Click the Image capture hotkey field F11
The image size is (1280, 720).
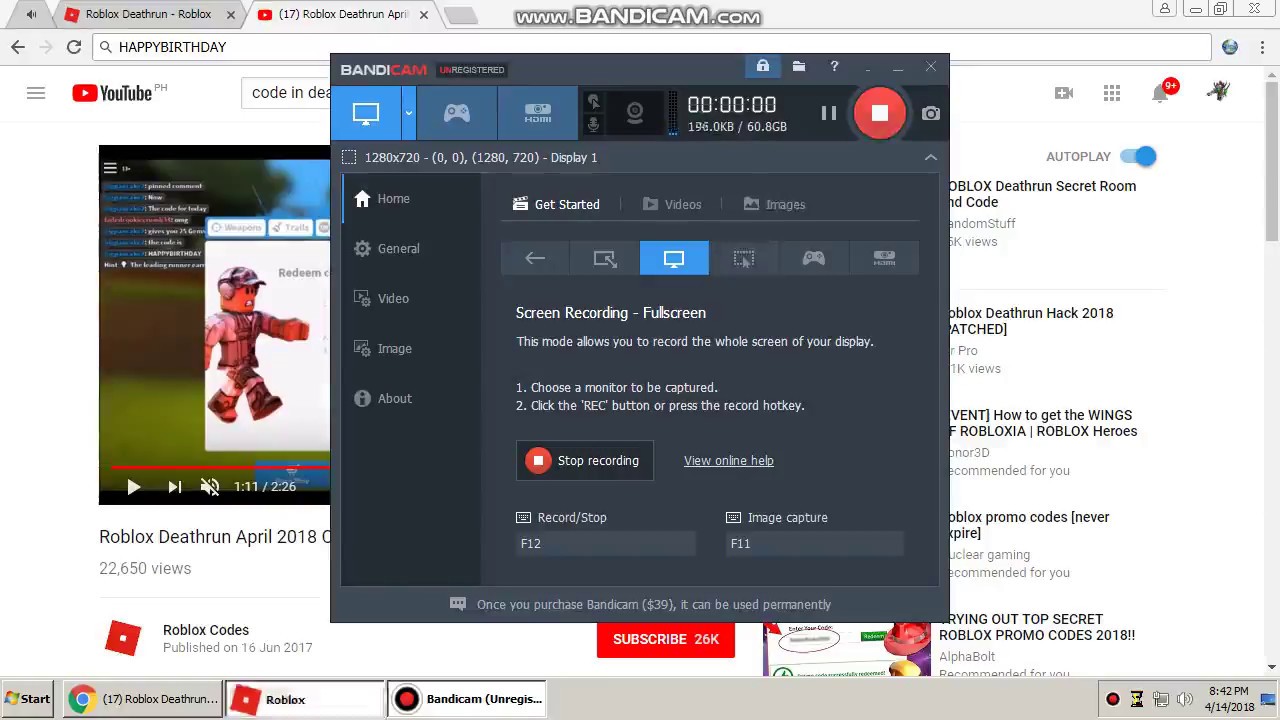click(814, 543)
